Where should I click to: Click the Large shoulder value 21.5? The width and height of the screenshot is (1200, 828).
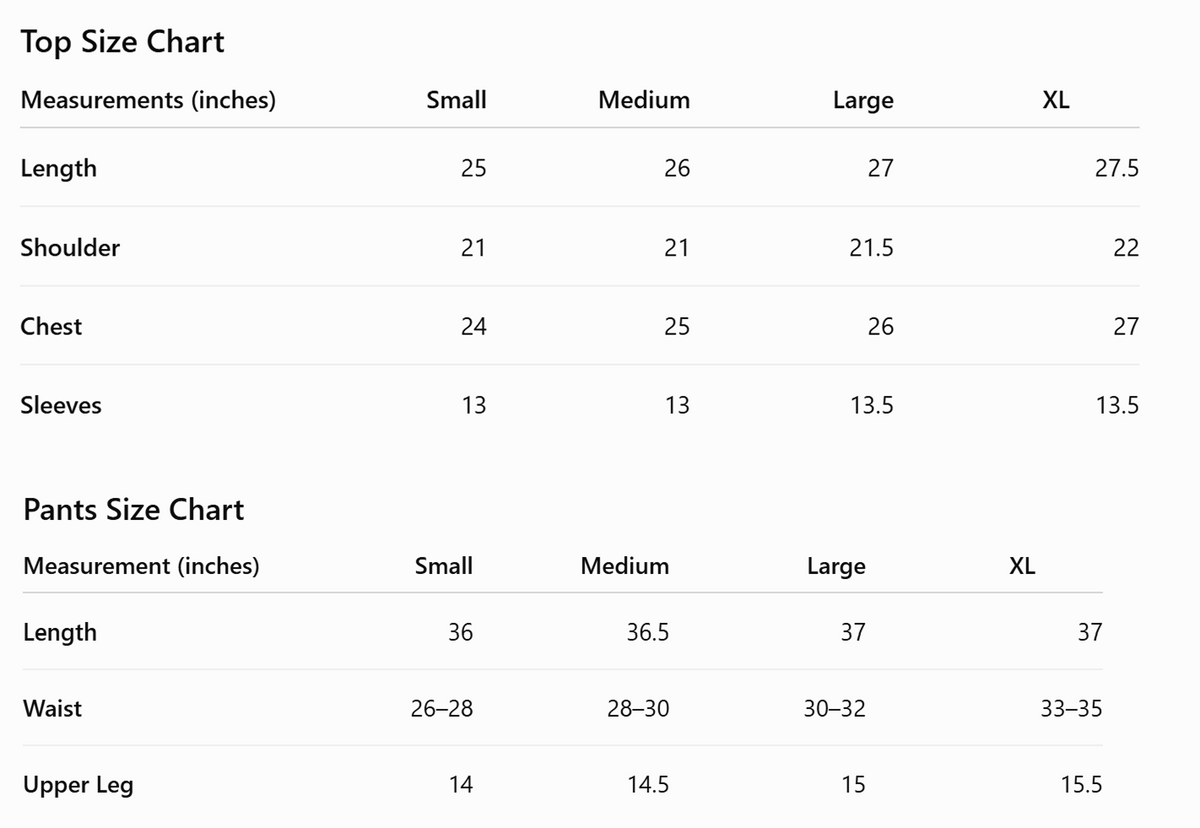coord(872,248)
